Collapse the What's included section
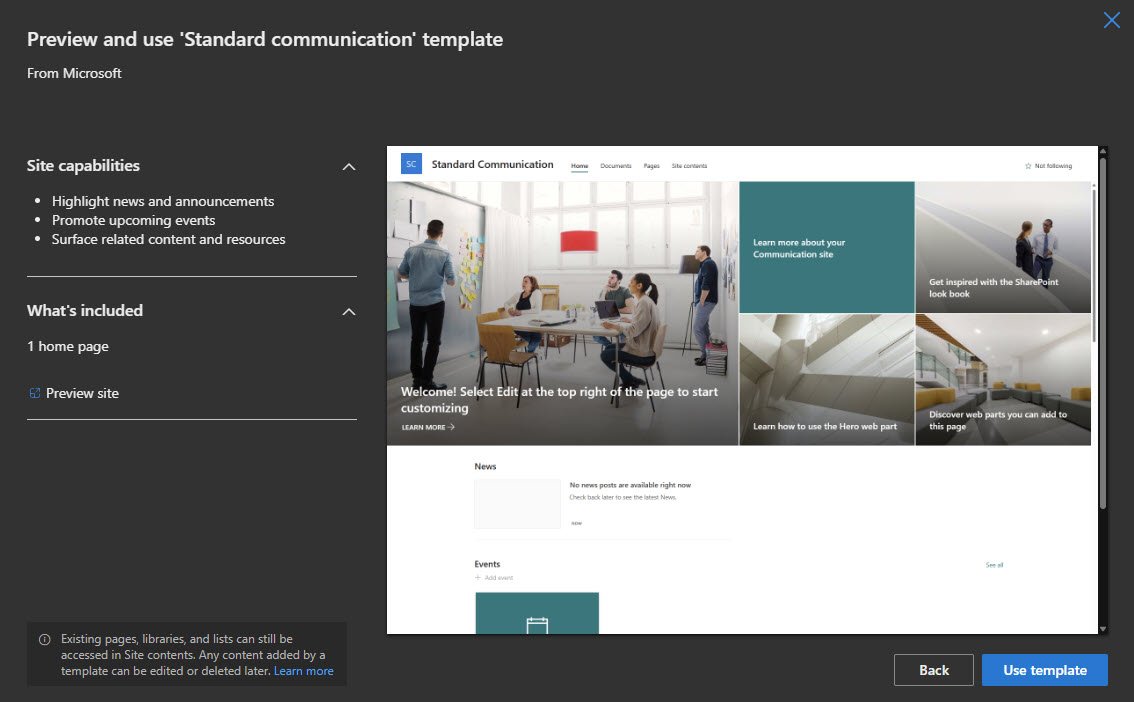This screenshot has width=1134, height=702. pyautogui.click(x=348, y=312)
